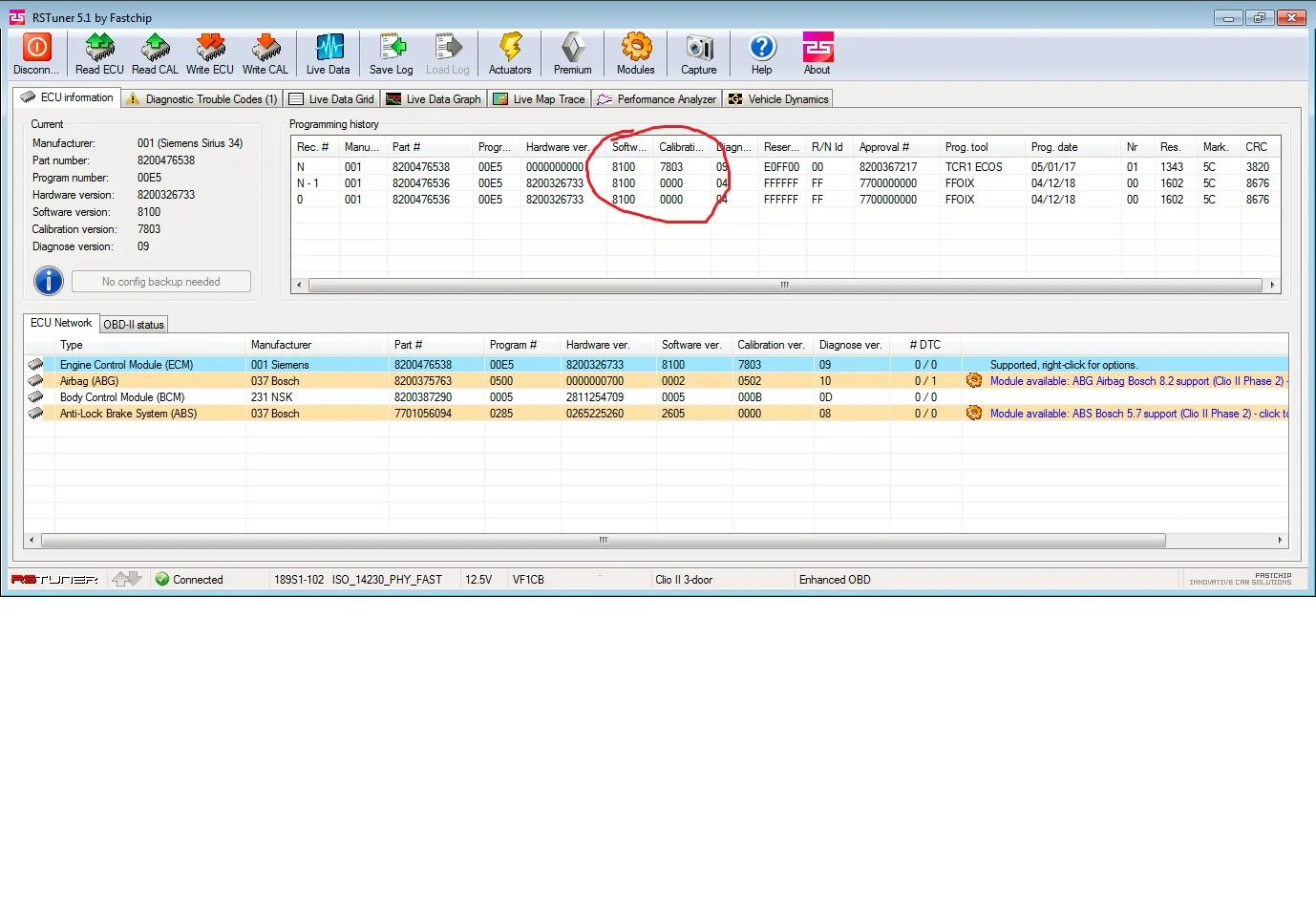
Task: Click the blue info icon under Current
Action: coord(49,281)
